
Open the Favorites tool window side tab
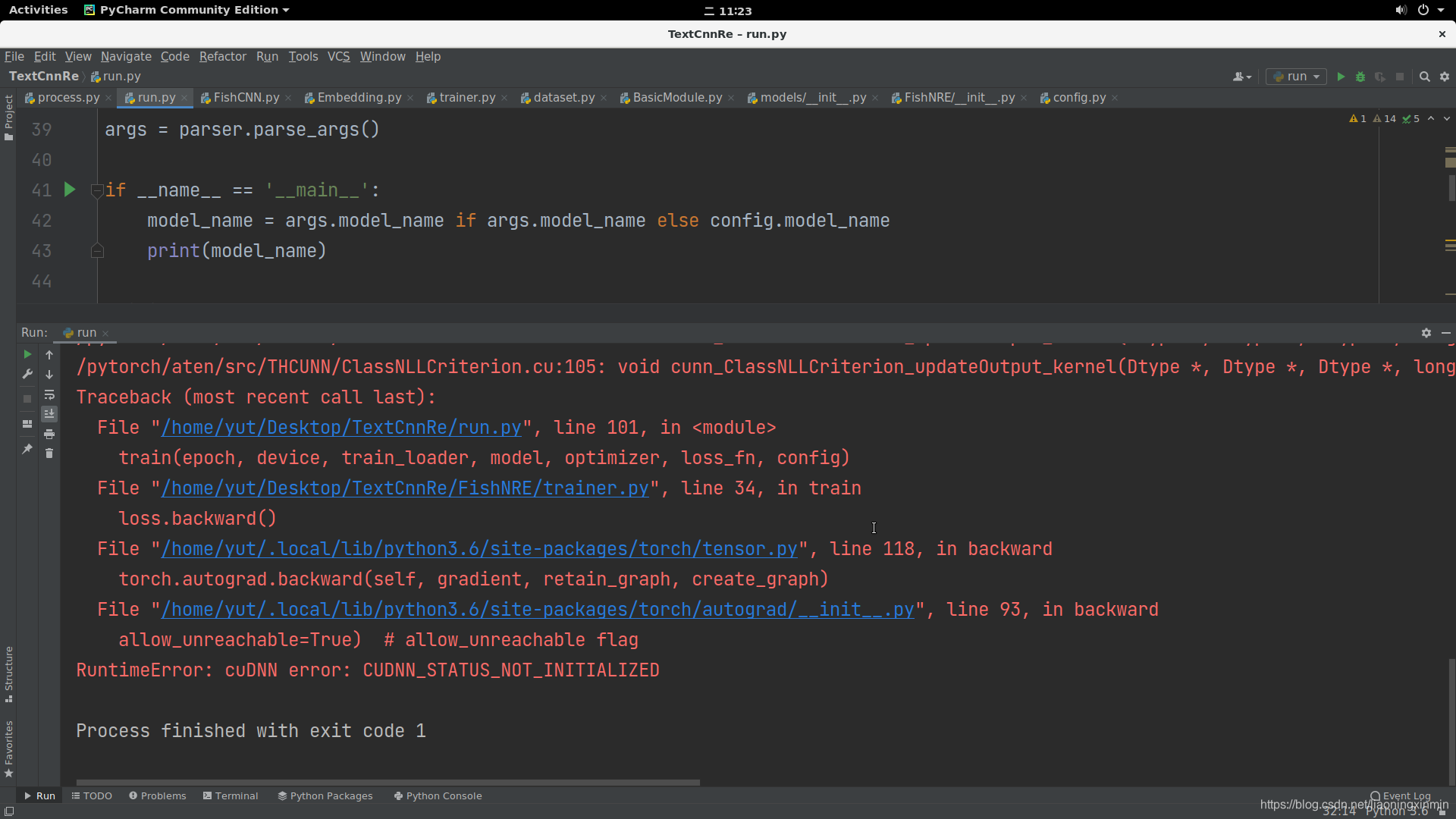coord(8,749)
